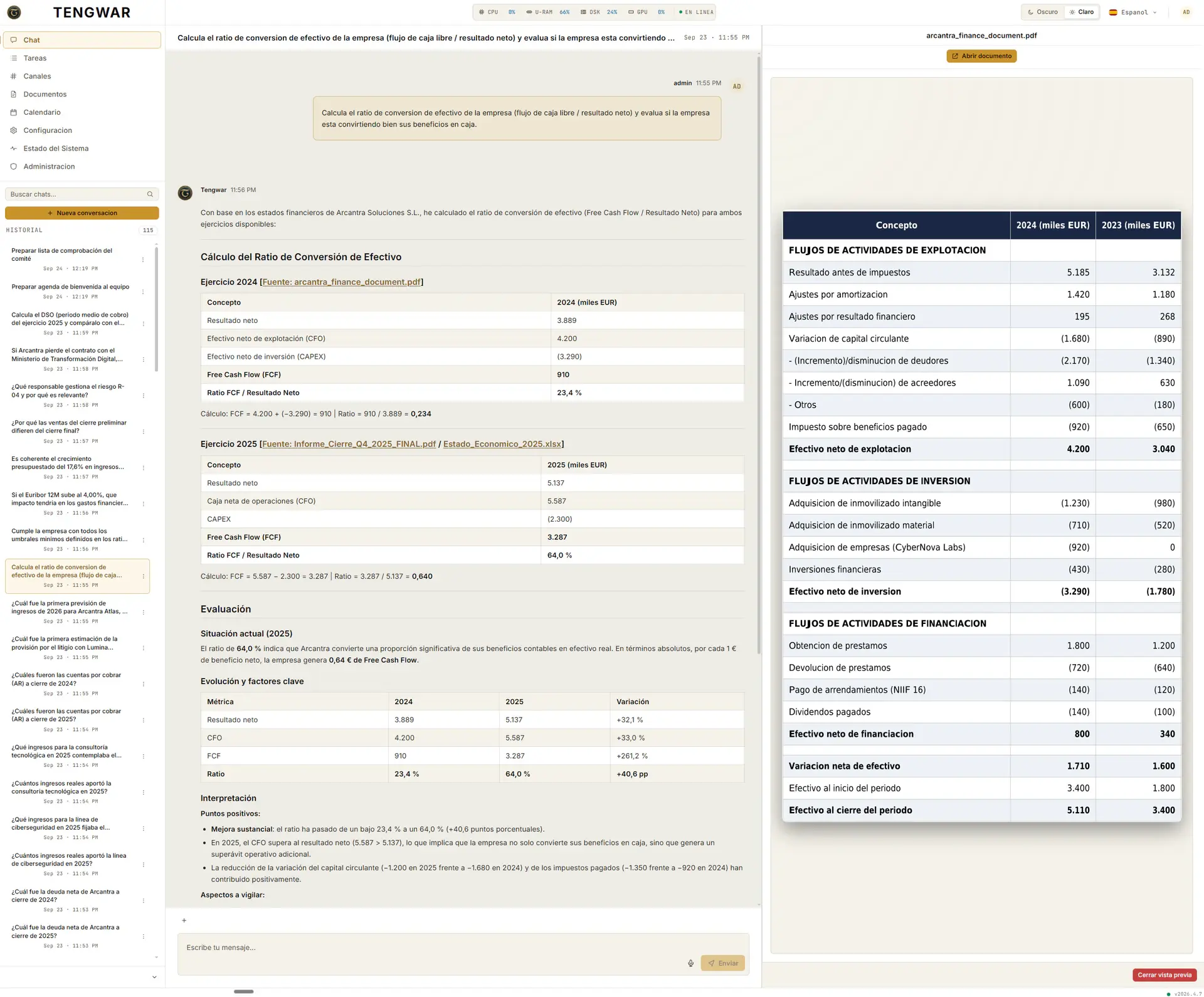Click the Configuracion gear icon
Image resolution: width=1204 pixels, height=997 pixels.
click(14, 130)
